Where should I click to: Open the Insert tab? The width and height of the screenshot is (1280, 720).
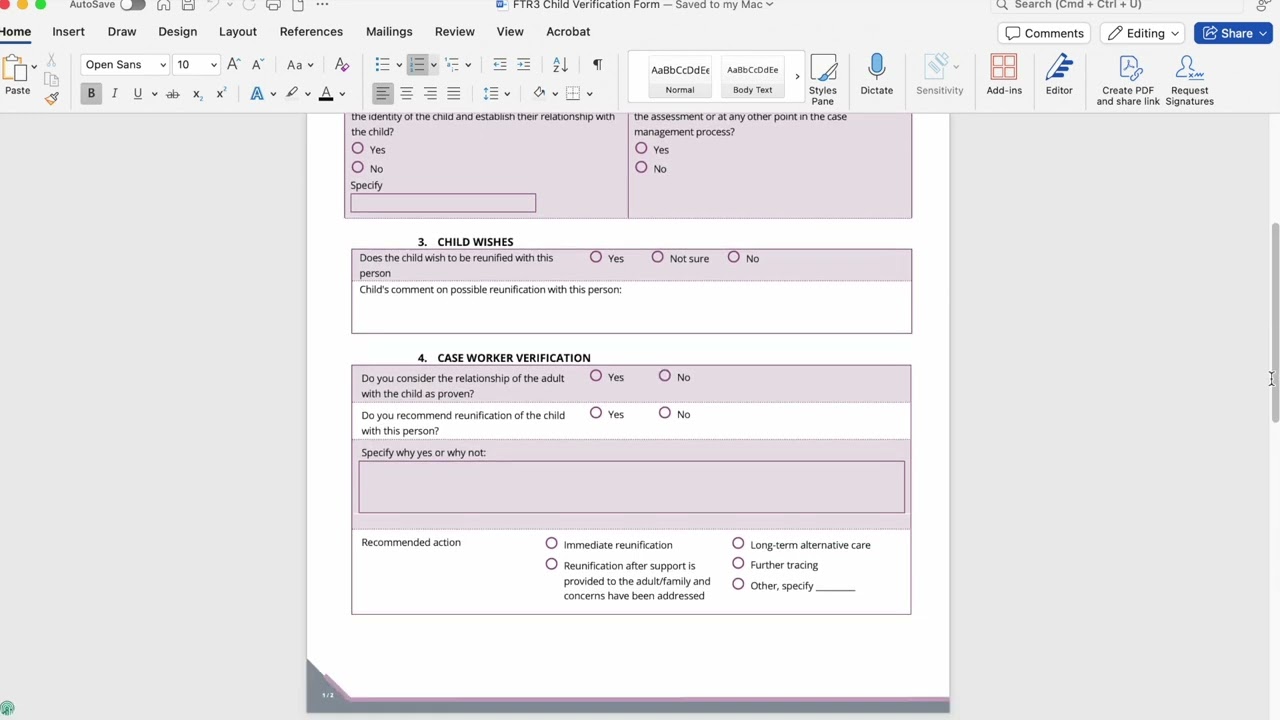pyautogui.click(x=68, y=32)
